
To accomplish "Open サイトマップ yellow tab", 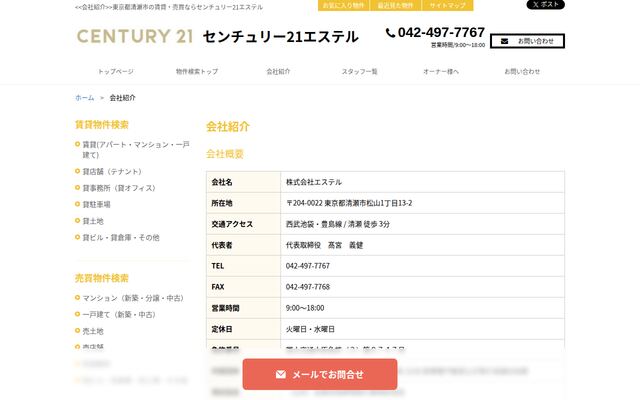I will tap(447, 5).
